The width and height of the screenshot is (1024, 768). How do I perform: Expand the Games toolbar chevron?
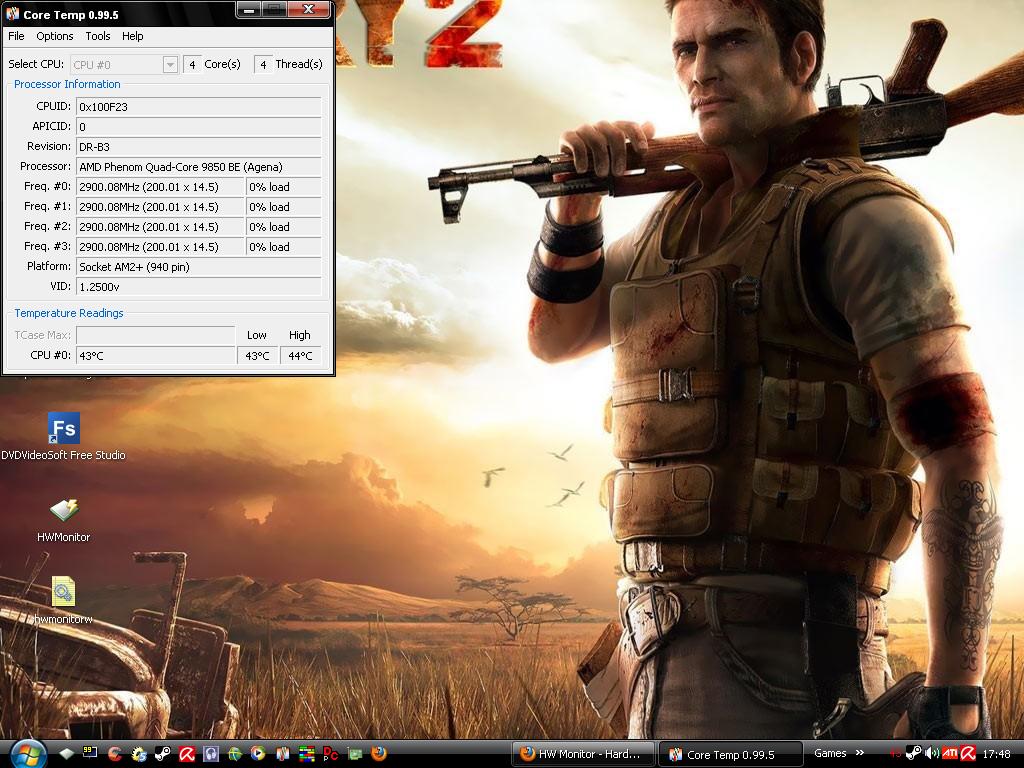[x=860, y=754]
